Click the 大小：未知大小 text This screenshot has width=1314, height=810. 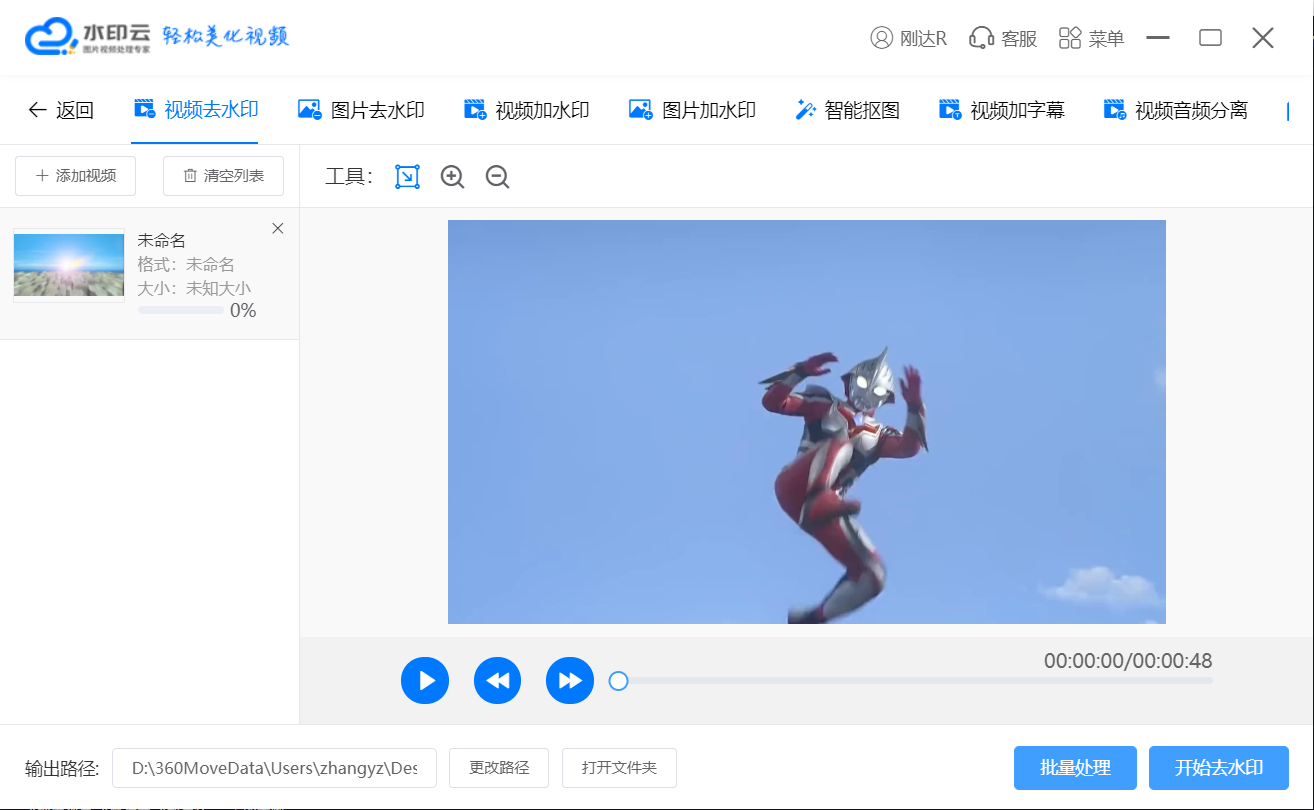194,288
